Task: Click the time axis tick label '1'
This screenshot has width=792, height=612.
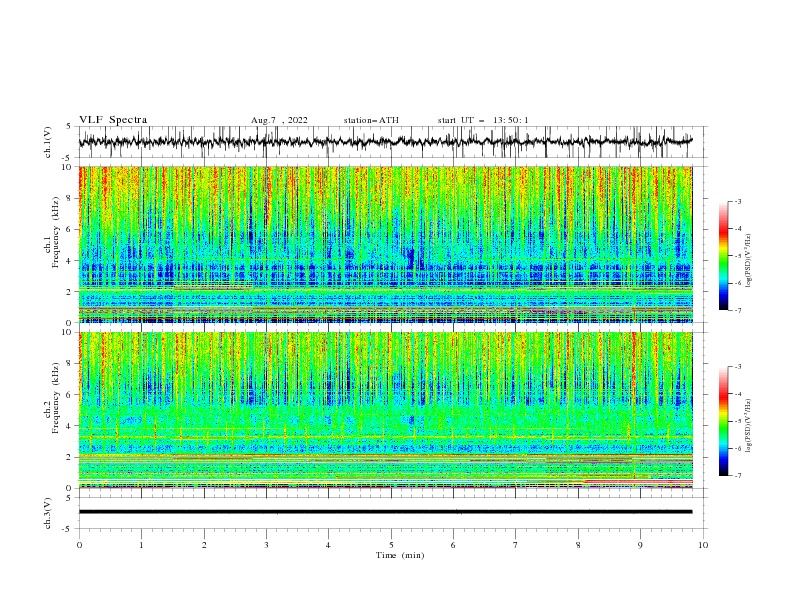Action: click(x=141, y=545)
